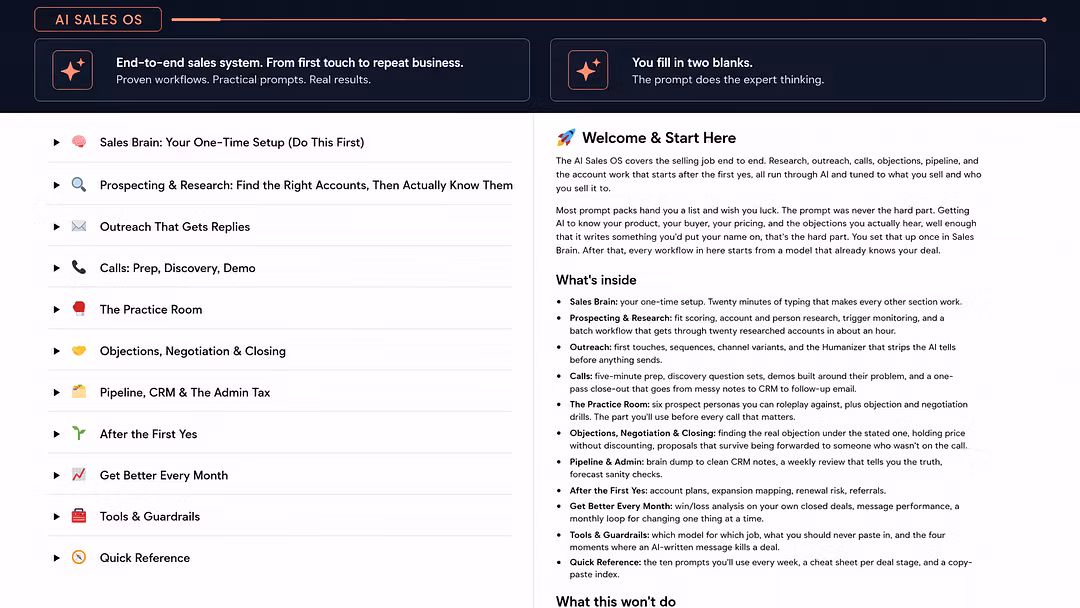The image size is (1080, 608).
Task: Click the orange progress line at top
Action: (x=609, y=19)
